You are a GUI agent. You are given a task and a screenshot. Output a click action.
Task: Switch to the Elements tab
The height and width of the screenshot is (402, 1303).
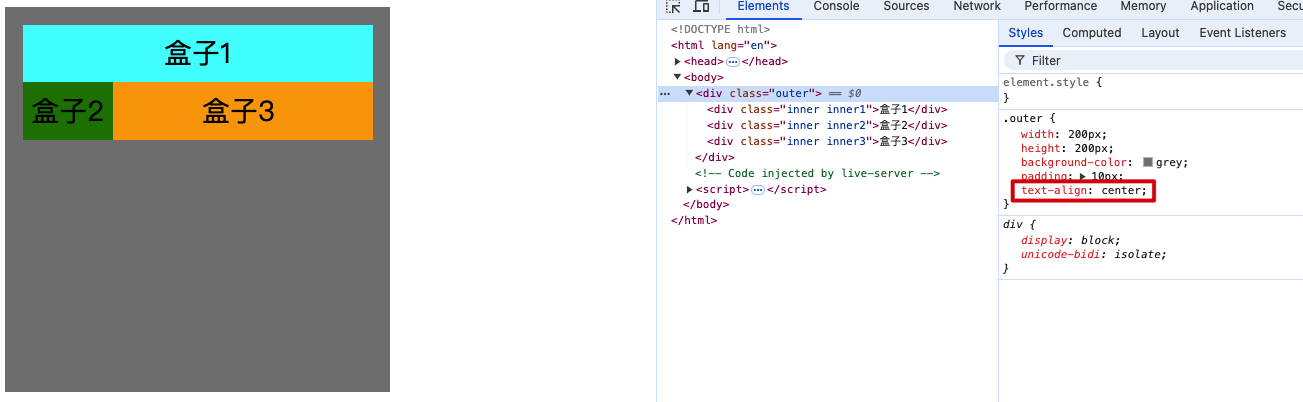[763, 7]
